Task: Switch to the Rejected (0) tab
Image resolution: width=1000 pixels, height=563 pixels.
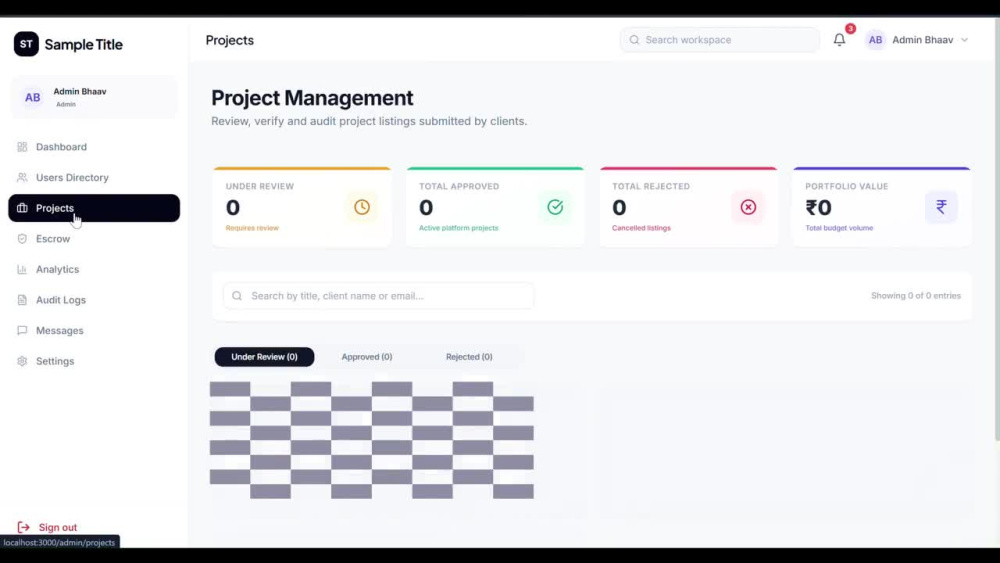Action: click(x=469, y=357)
